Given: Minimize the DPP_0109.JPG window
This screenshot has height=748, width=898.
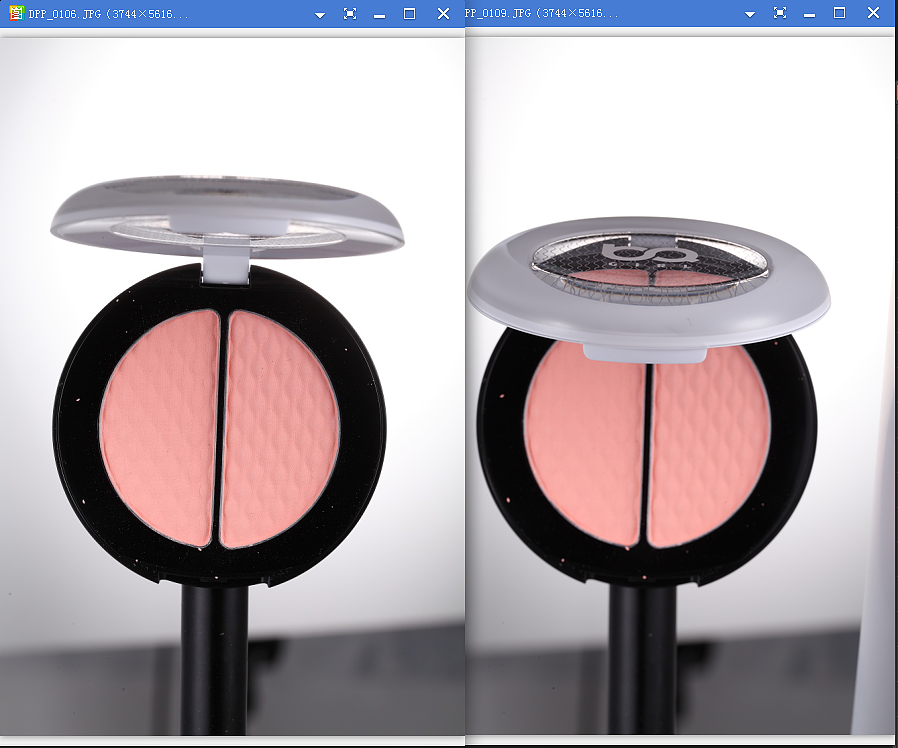Looking at the screenshot, I should pos(809,15).
